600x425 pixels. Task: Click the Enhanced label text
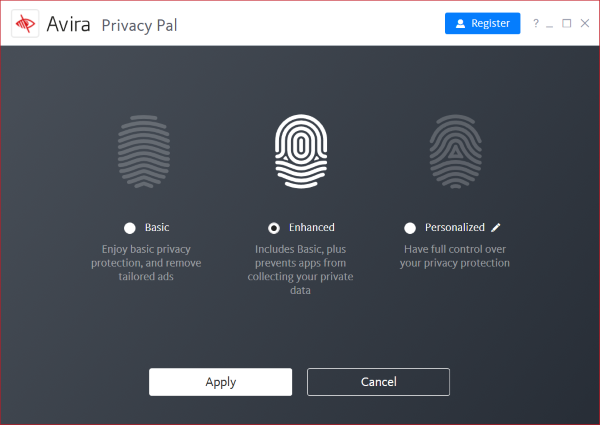point(311,228)
